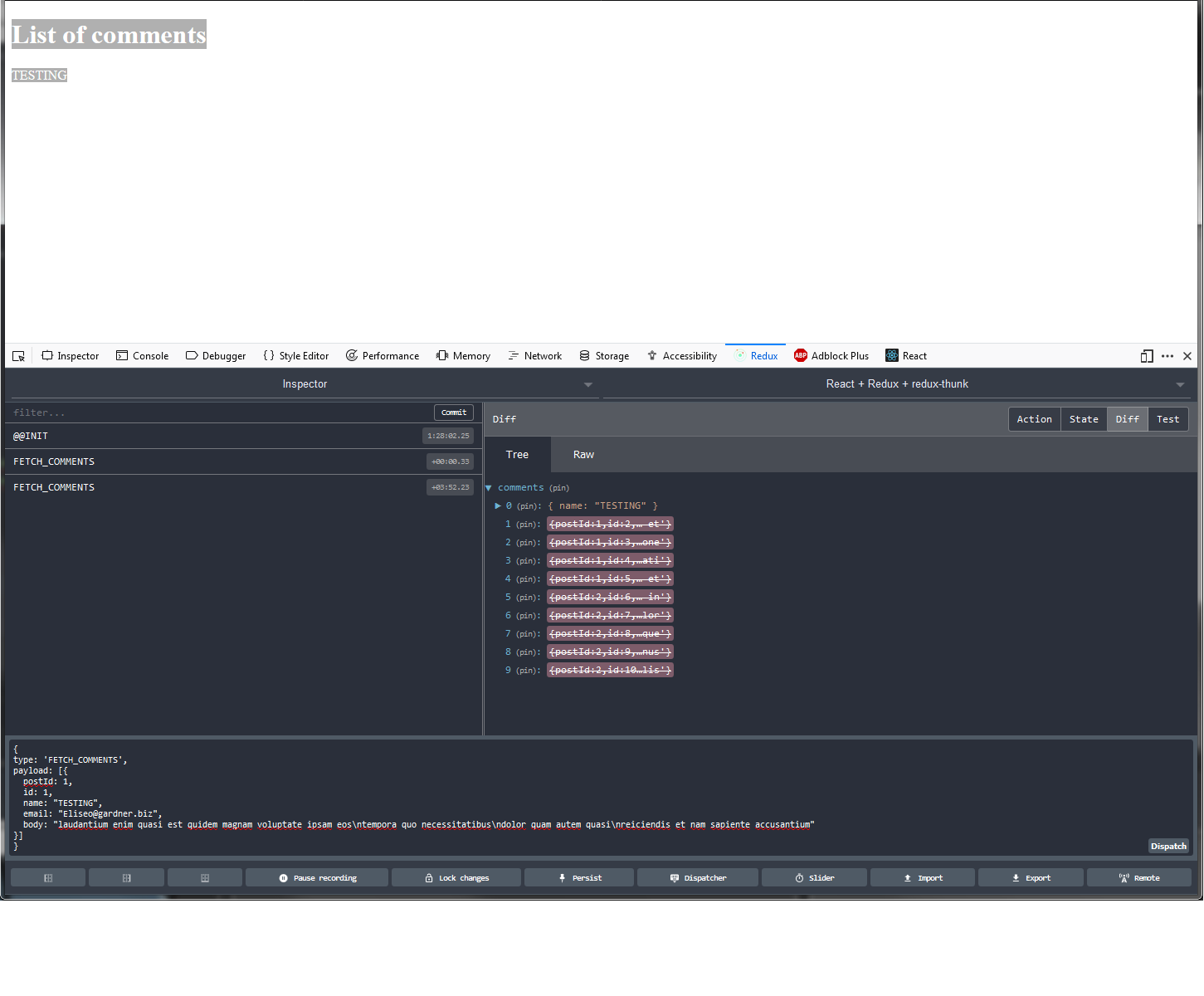Select the @@INIT action
The width and height of the screenshot is (1204, 996).
(243, 436)
